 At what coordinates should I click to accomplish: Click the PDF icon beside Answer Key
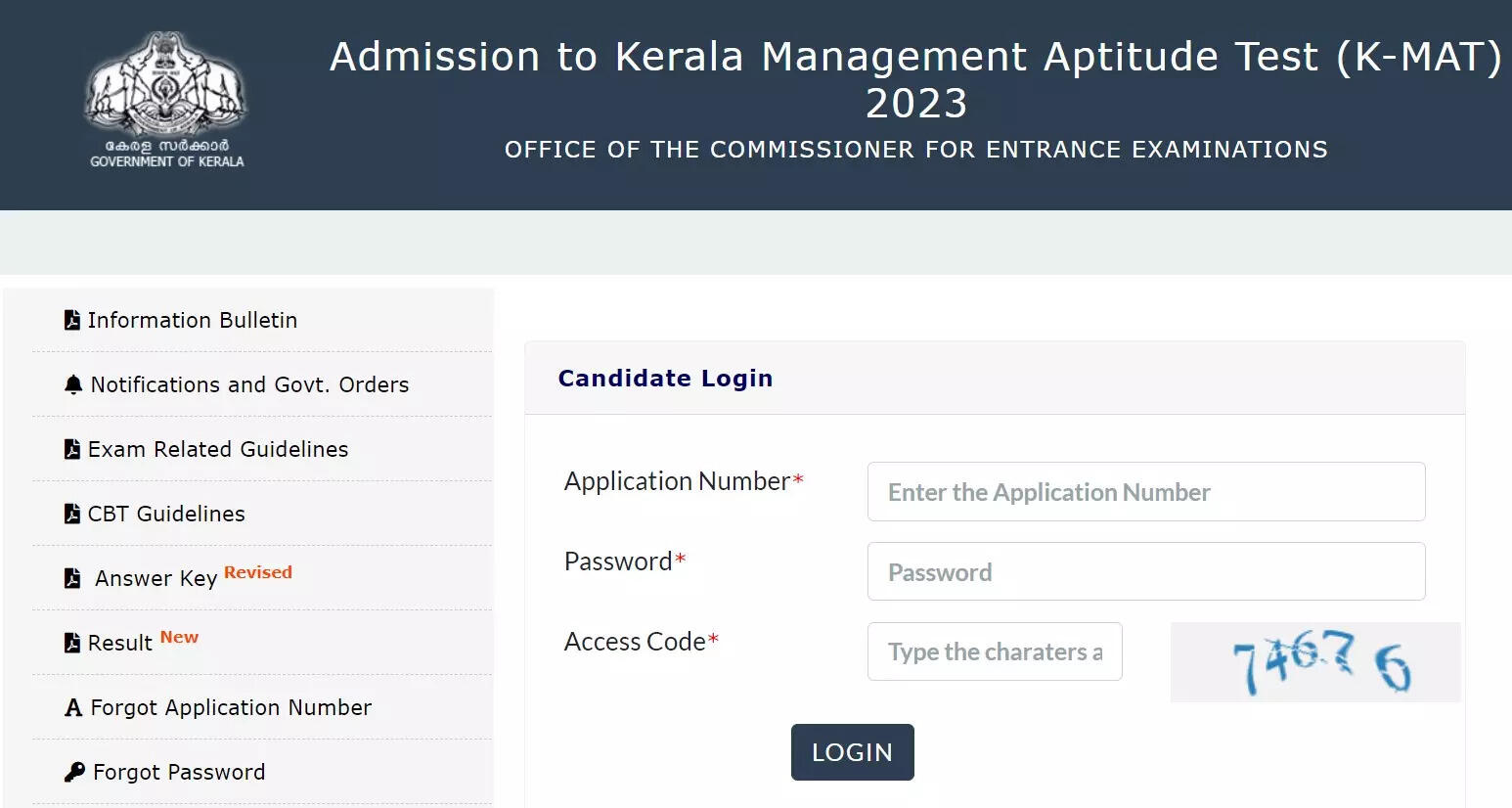click(72, 578)
